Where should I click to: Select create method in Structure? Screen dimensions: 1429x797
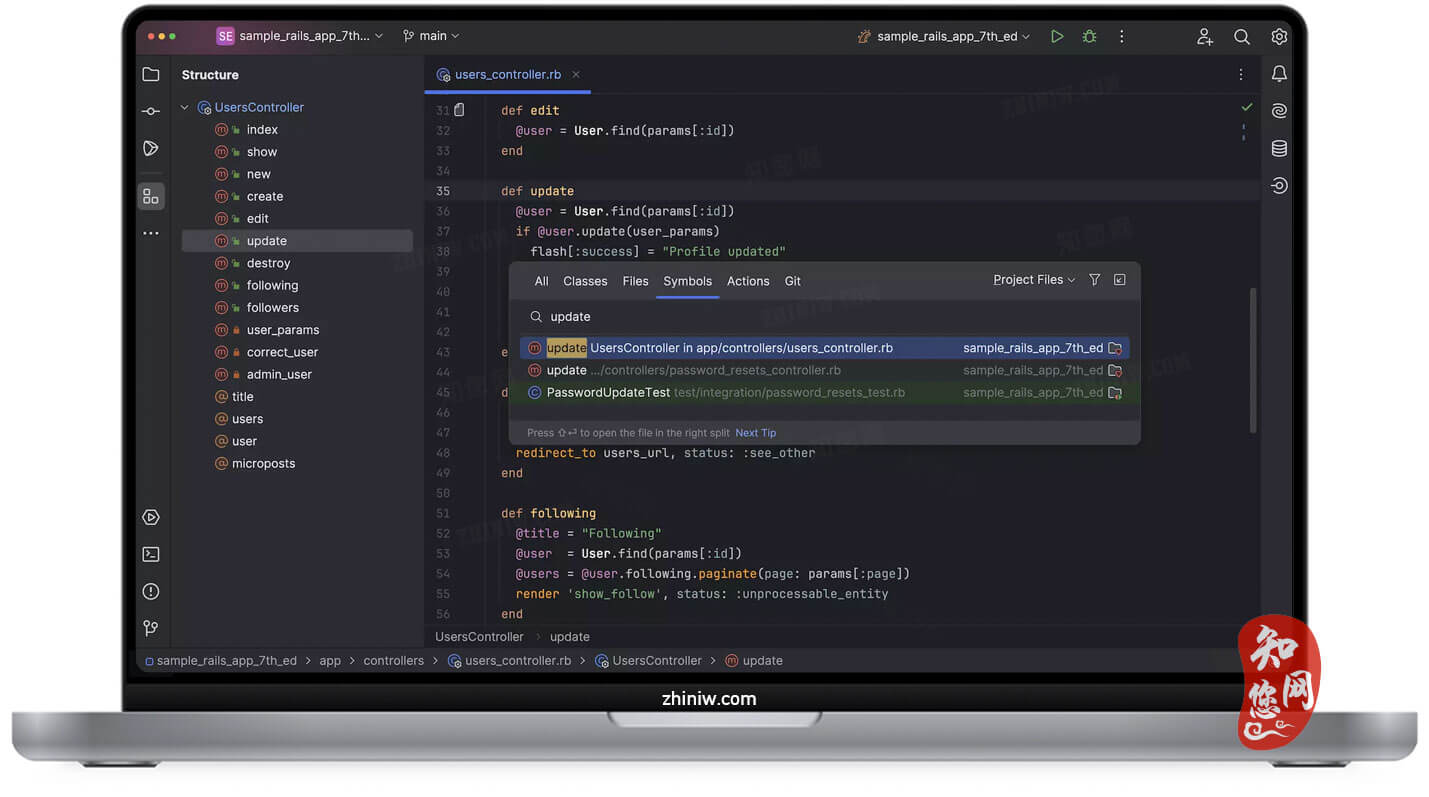(x=265, y=196)
